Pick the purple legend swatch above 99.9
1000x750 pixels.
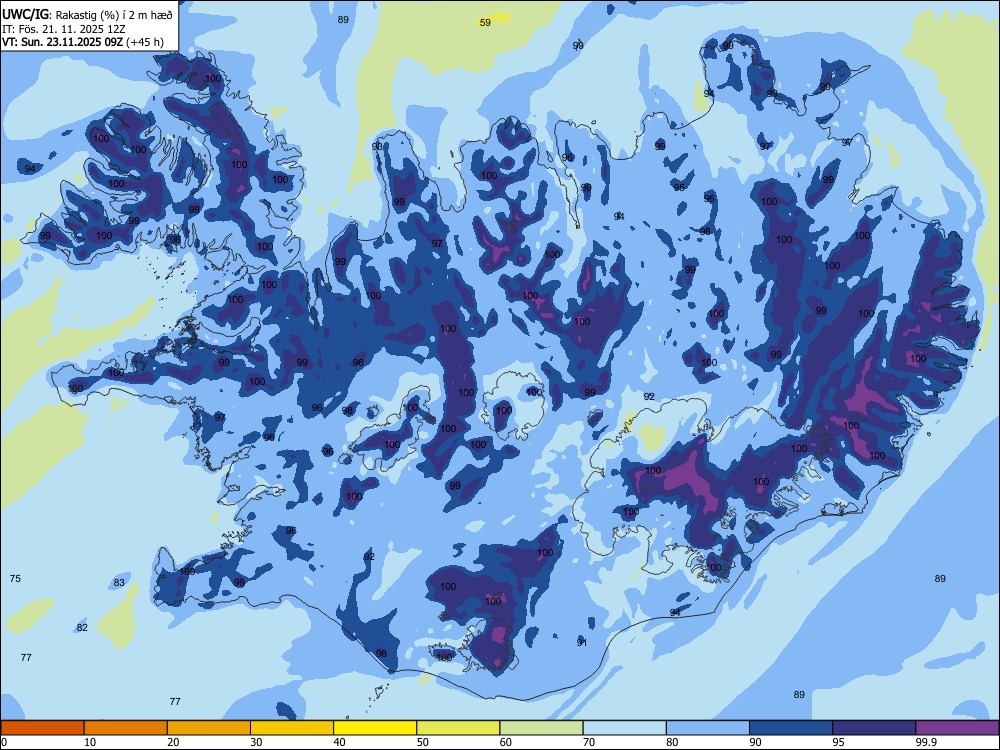click(x=957, y=728)
